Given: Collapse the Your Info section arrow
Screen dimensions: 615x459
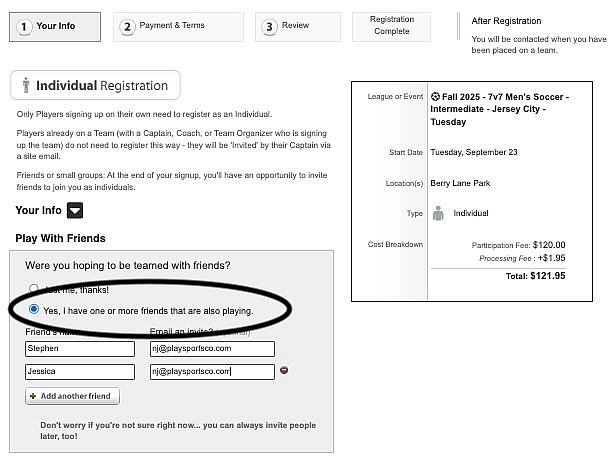Looking at the screenshot, I should 75,211.
